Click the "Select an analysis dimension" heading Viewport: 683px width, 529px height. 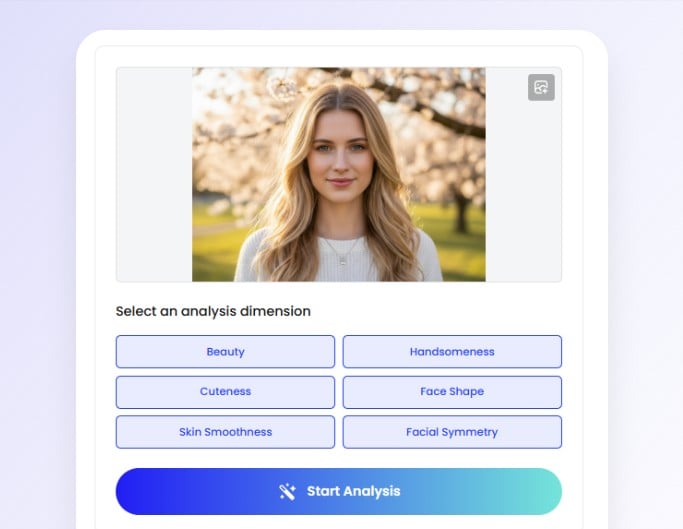(x=213, y=311)
